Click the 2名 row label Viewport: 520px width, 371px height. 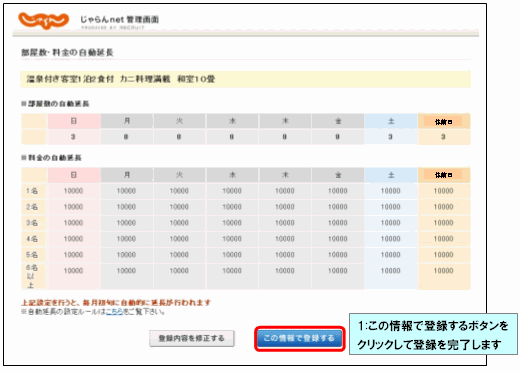click(32, 207)
